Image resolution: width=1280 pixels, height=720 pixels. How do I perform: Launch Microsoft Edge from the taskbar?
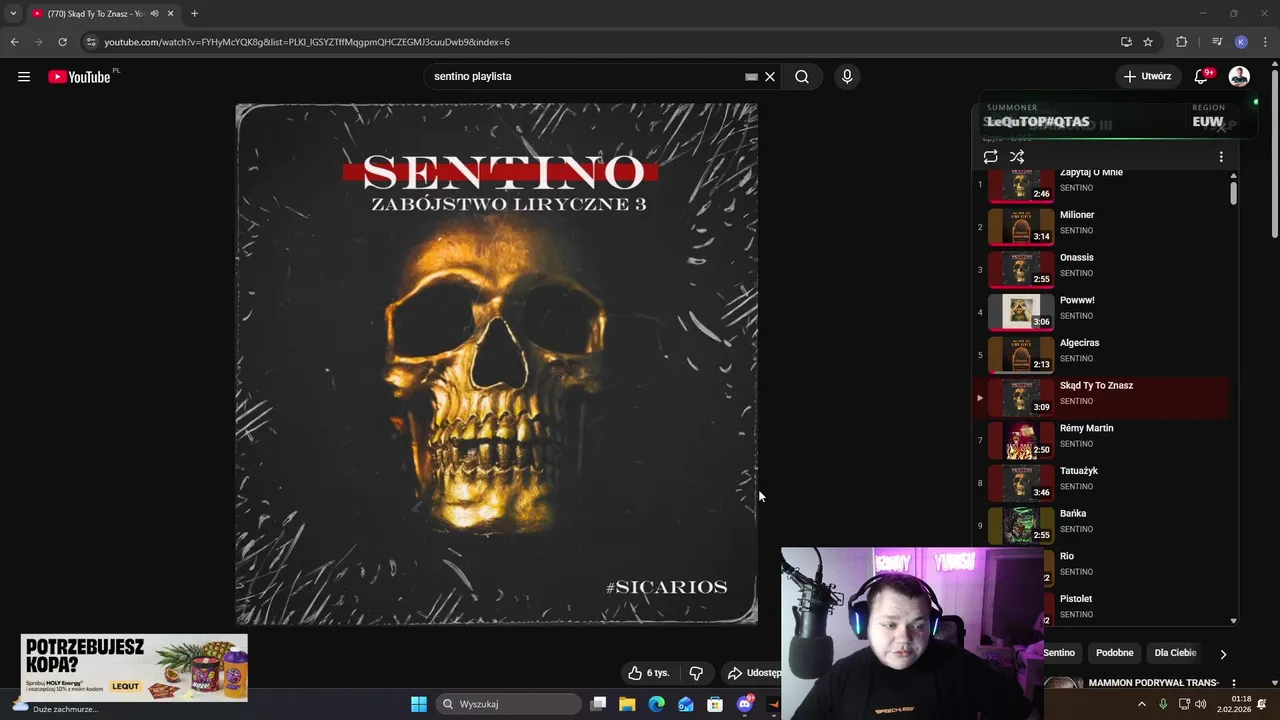(656, 704)
